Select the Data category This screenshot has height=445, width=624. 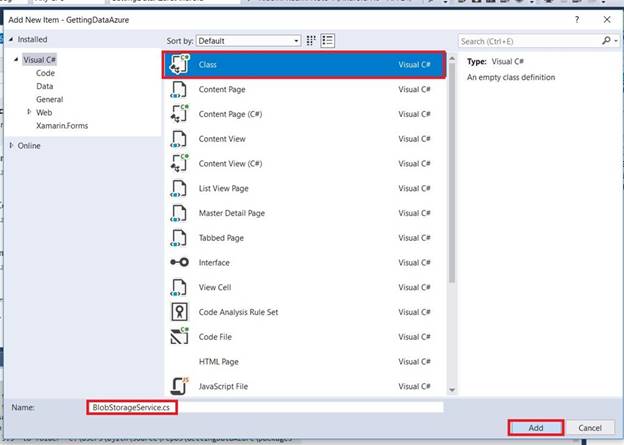click(45, 86)
